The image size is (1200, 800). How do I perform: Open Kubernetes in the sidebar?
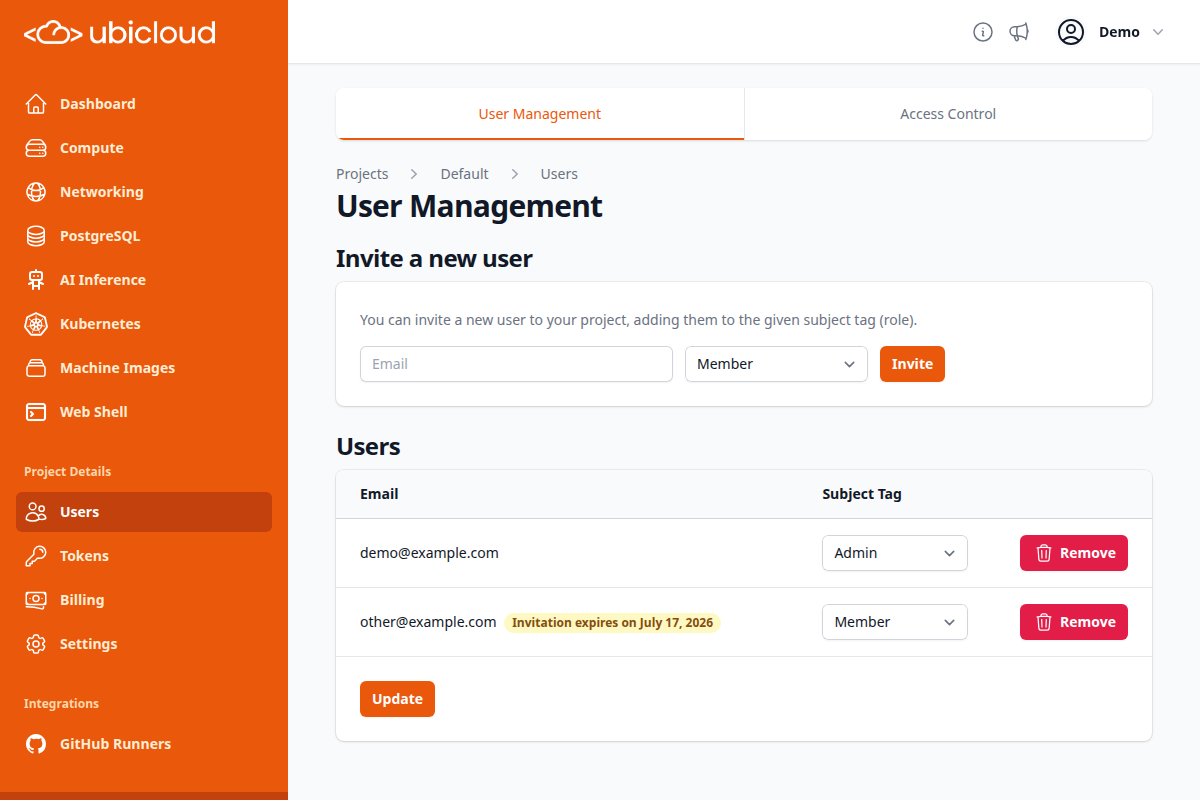click(x=144, y=324)
